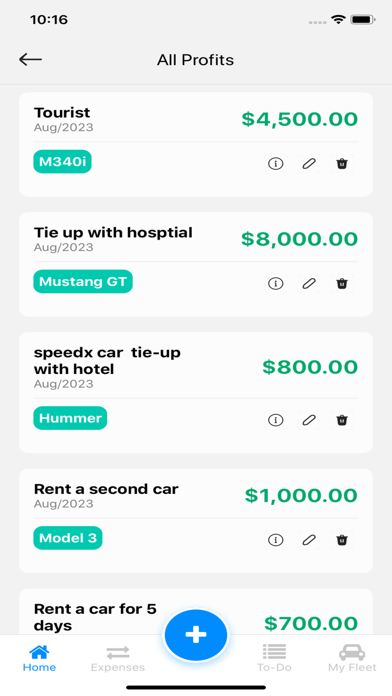The height and width of the screenshot is (696, 392).
Task: Open the Rent a car for 5 days card
Action: pos(196,612)
